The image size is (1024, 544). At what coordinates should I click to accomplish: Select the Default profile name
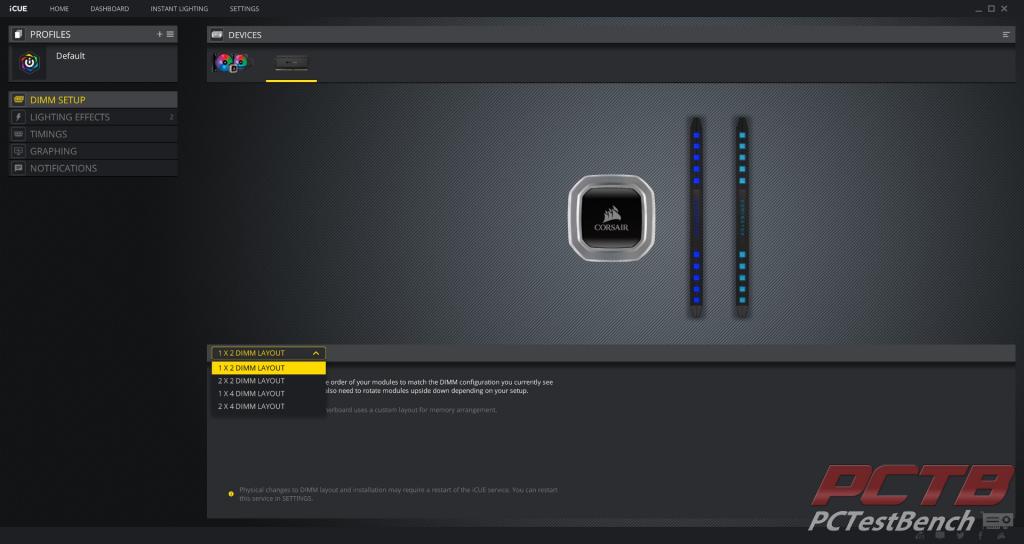71,56
